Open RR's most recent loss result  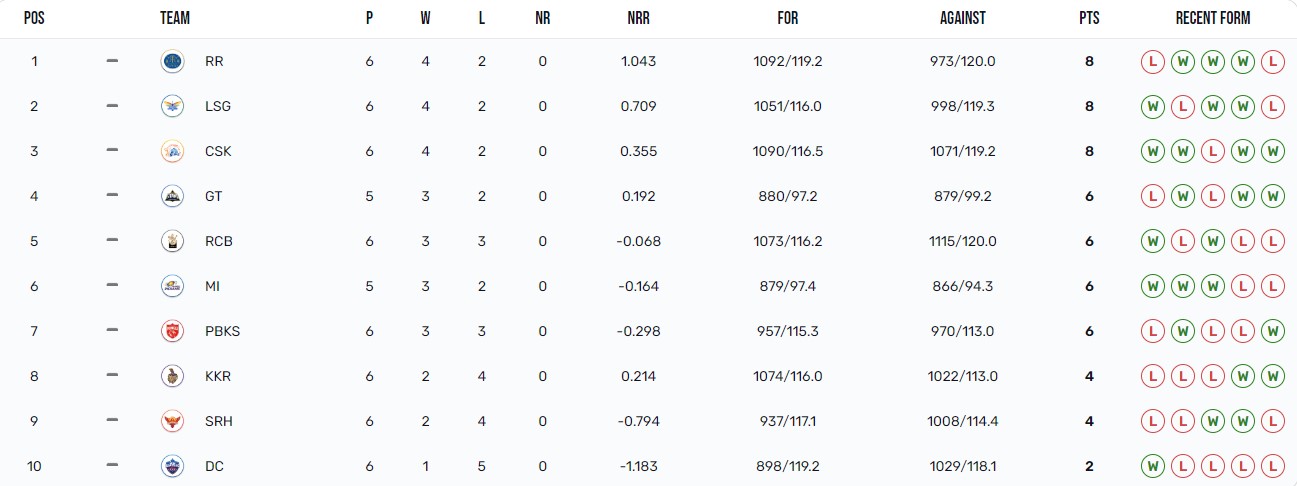[x=1273, y=61]
